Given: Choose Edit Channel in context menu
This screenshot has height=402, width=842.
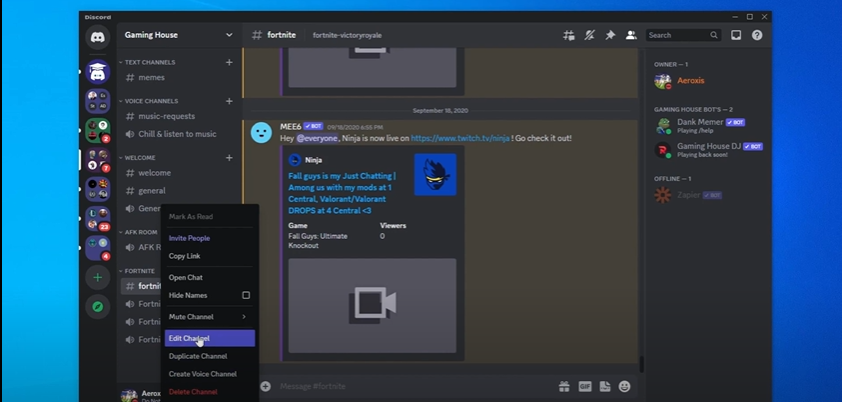Looking at the screenshot, I should (x=209, y=338).
